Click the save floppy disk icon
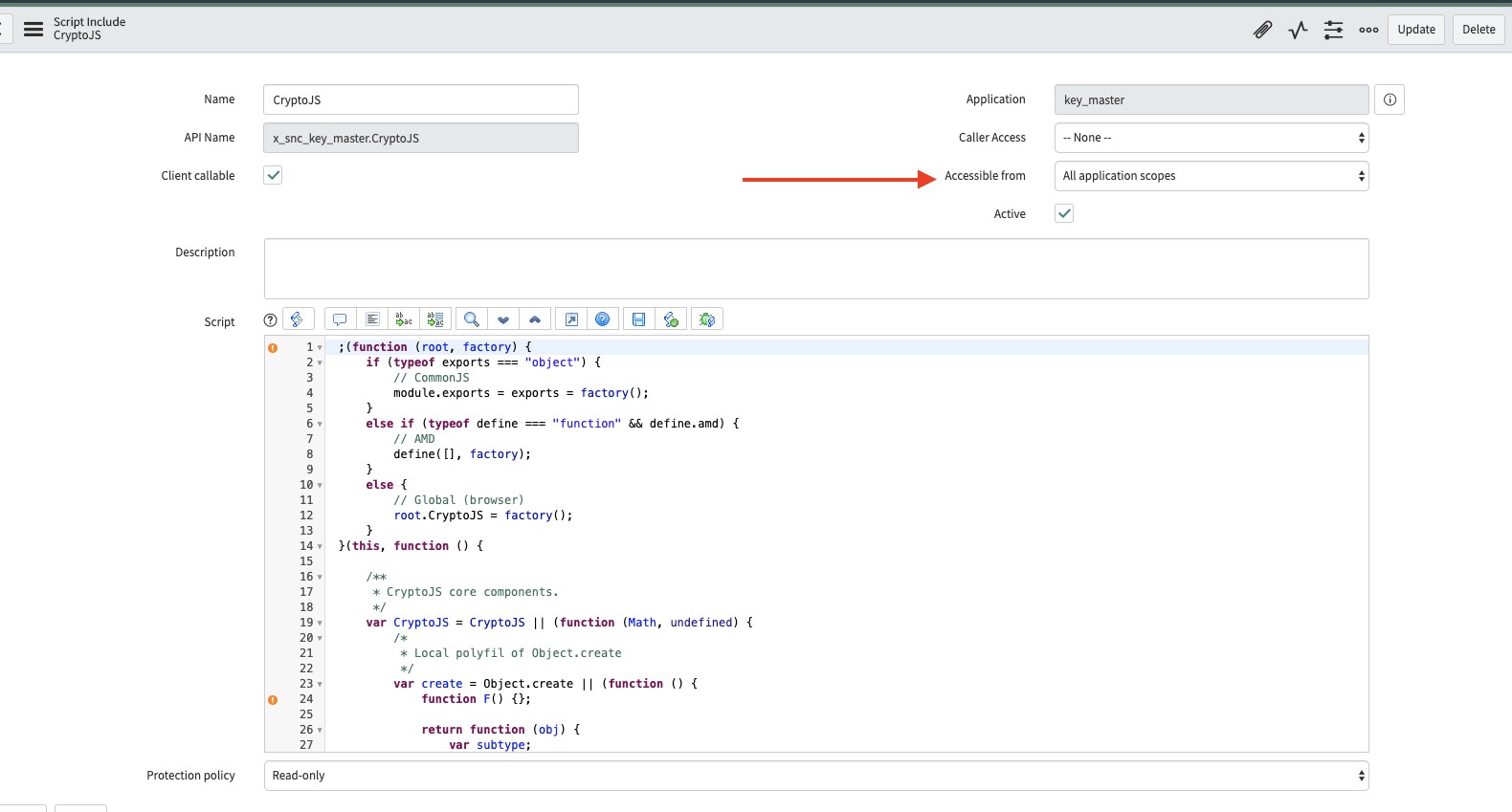The height and width of the screenshot is (812, 1512). pos(638,319)
